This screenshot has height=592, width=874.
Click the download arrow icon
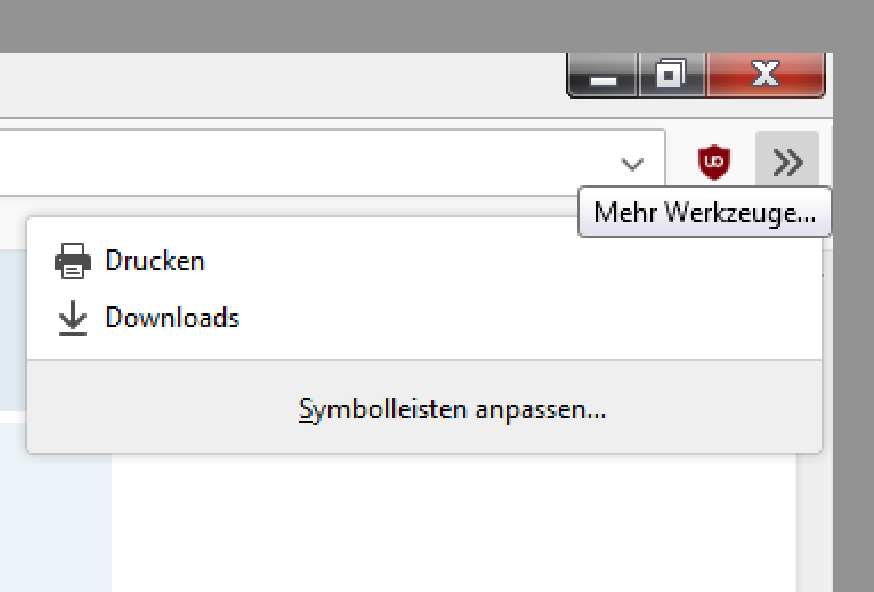tap(72, 319)
